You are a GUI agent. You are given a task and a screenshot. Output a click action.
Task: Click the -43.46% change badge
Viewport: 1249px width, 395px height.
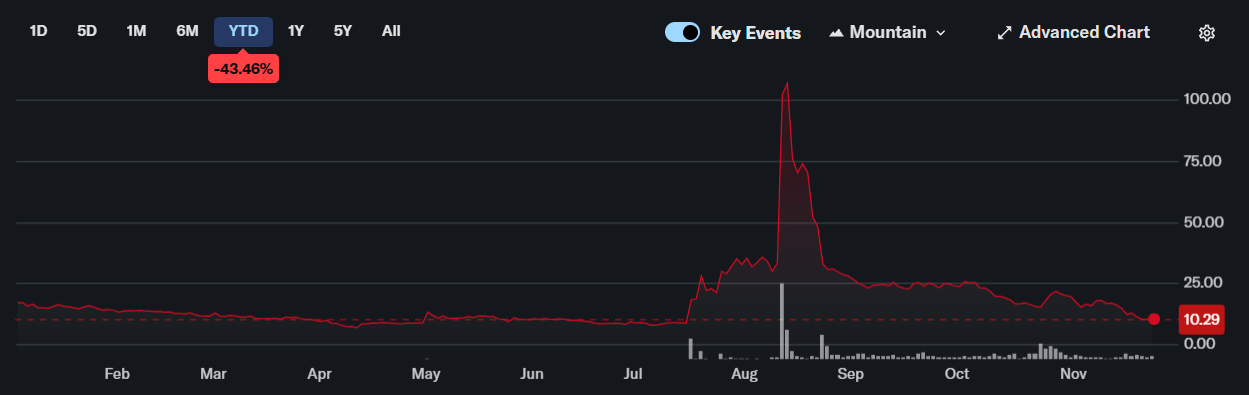point(243,69)
